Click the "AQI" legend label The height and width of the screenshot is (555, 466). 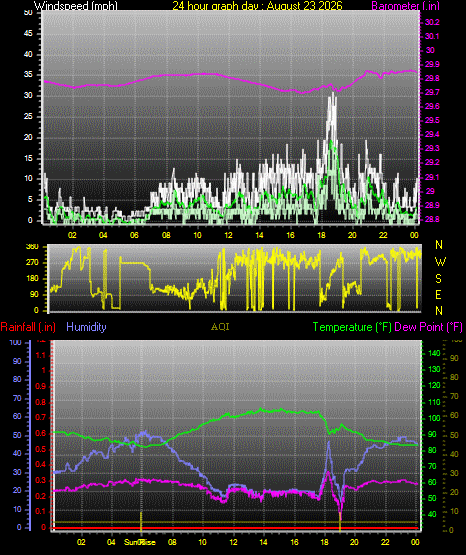220,327
